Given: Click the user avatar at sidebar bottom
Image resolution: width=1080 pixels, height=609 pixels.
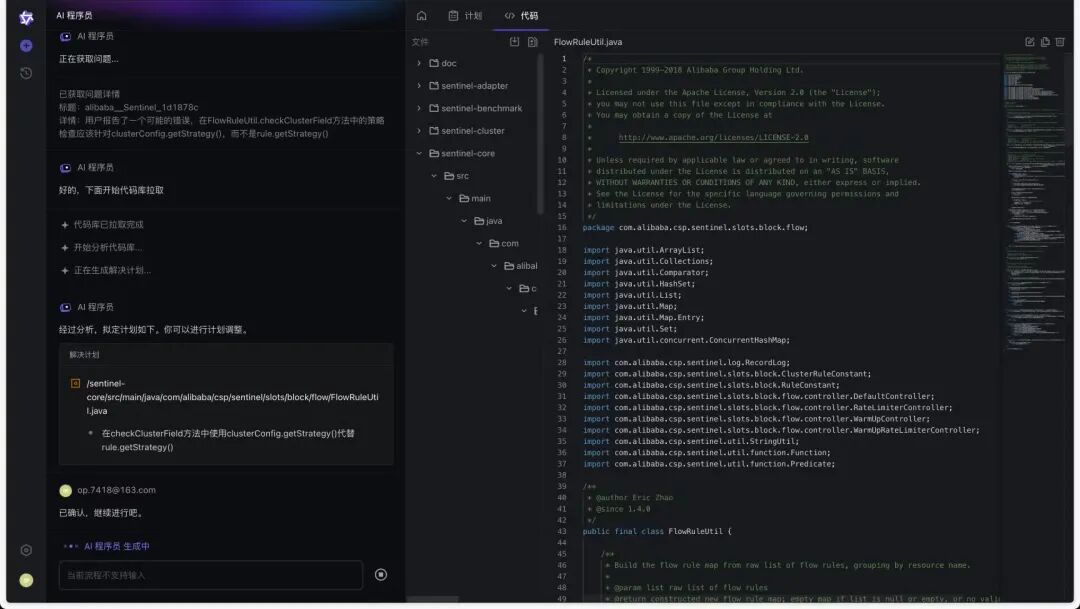Looking at the screenshot, I should click(x=26, y=580).
